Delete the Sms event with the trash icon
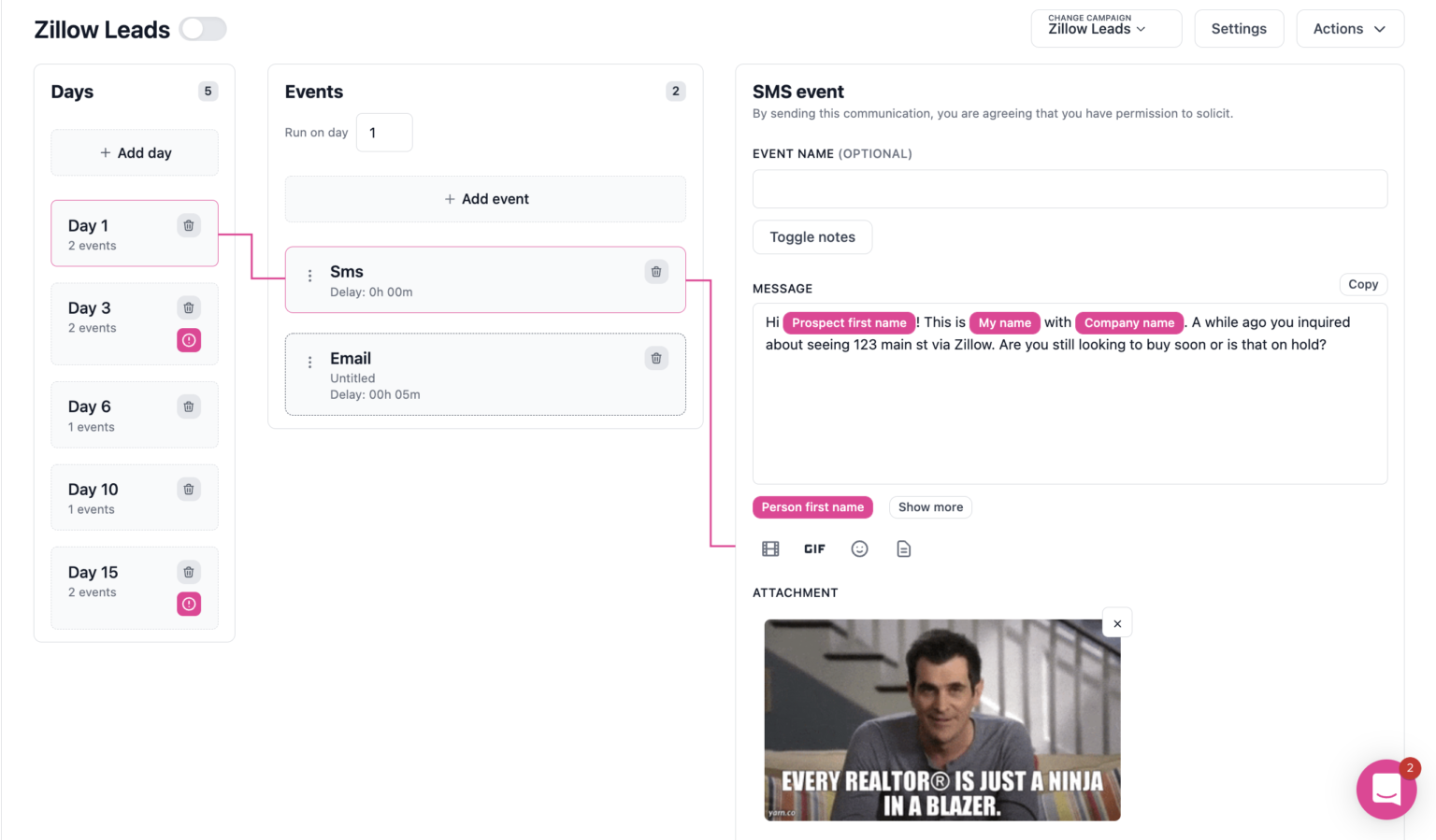 pos(655,271)
